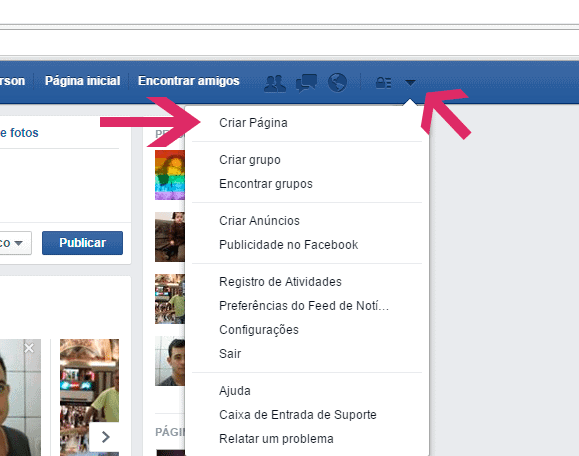The width and height of the screenshot is (579, 456).
Task: Go to Página inicial link
Action: [x=82, y=80]
